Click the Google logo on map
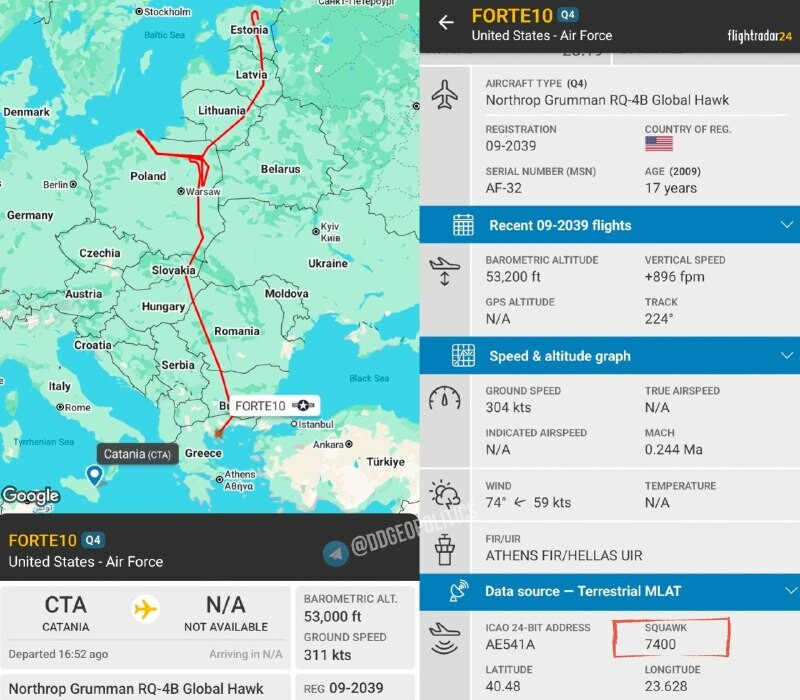 30,496
